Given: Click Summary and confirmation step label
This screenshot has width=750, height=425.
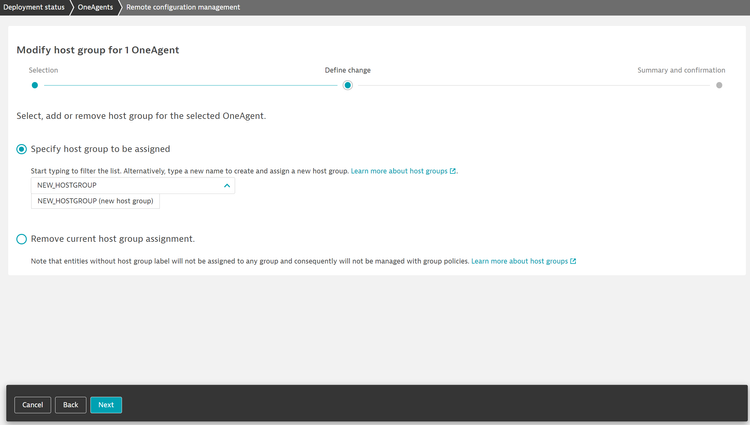Looking at the screenshot, I should point(681,70).
